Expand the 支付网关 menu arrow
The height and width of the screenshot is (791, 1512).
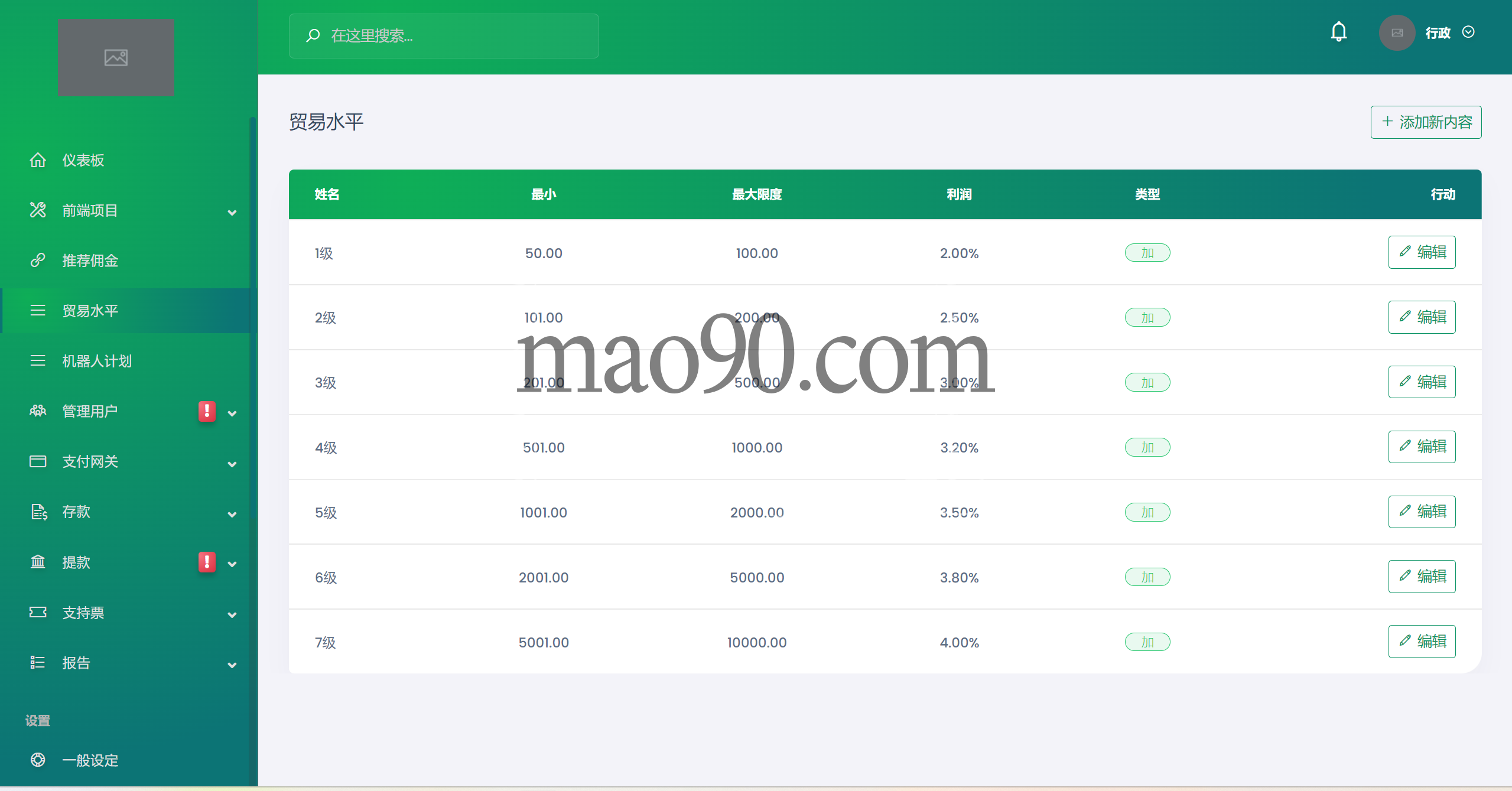[232, 464]
